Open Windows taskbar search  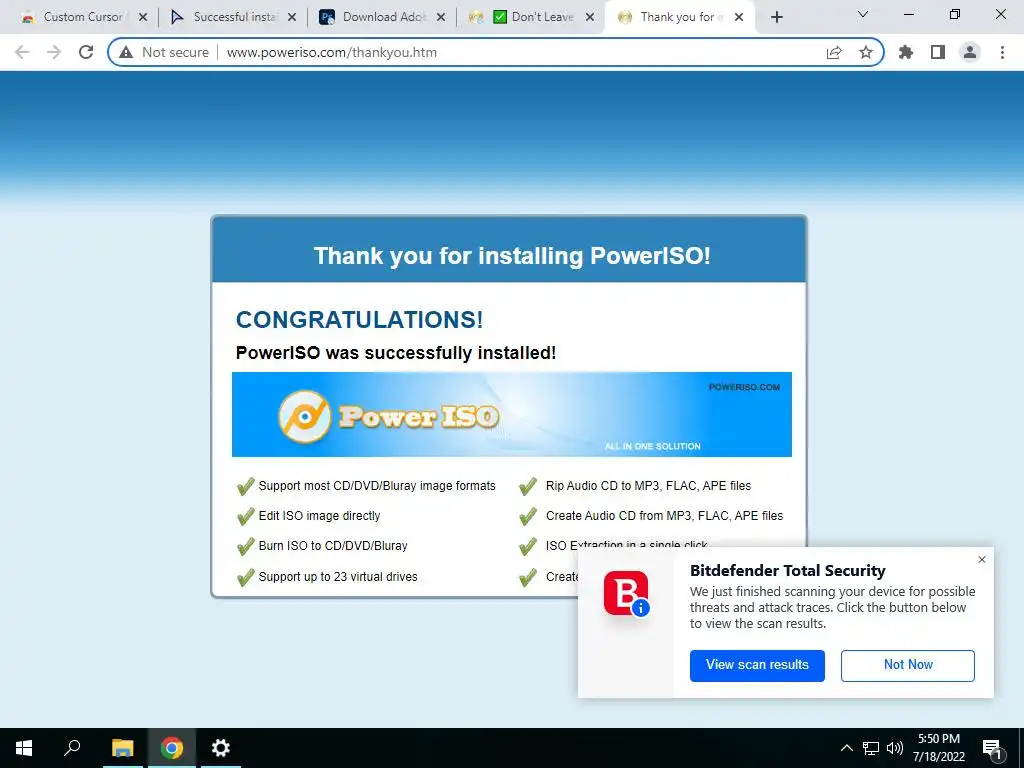(72, 748)
